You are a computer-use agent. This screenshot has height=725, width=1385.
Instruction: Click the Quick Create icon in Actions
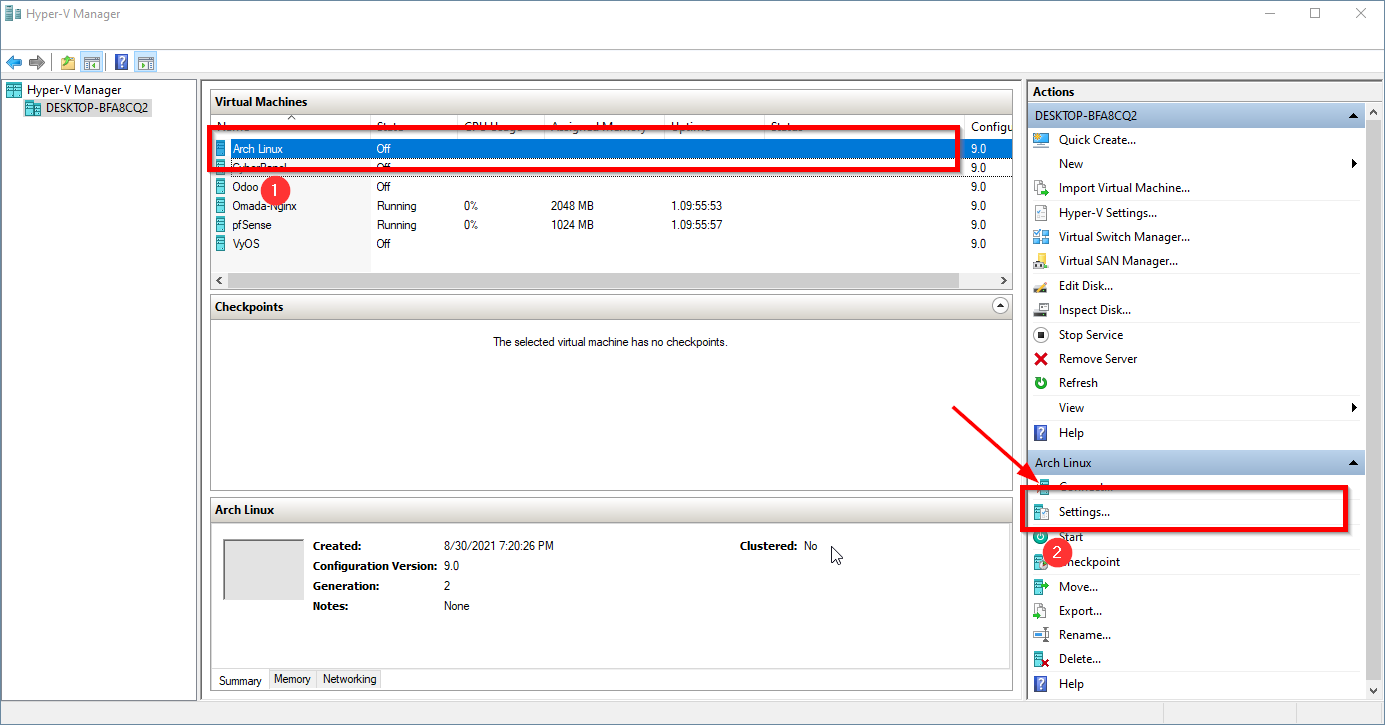point(1041,140)
